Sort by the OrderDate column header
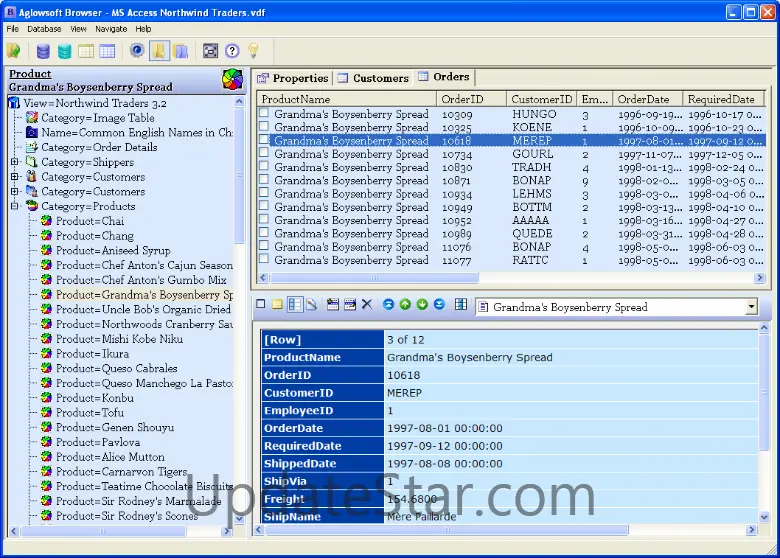780x558 pixels. click(647, 99)
